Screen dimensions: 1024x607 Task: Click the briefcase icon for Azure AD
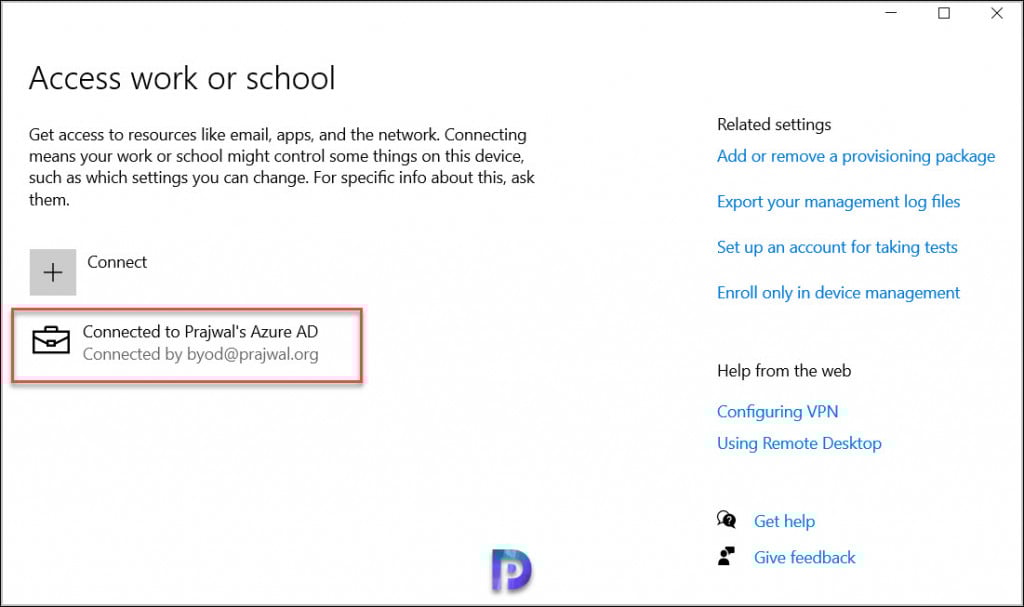(51, 340)
